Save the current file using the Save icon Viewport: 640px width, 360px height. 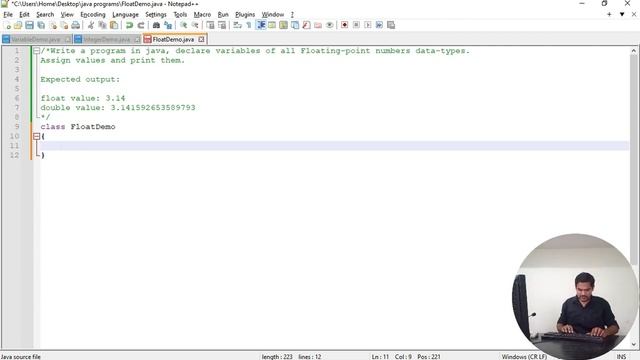click(29, 25)
